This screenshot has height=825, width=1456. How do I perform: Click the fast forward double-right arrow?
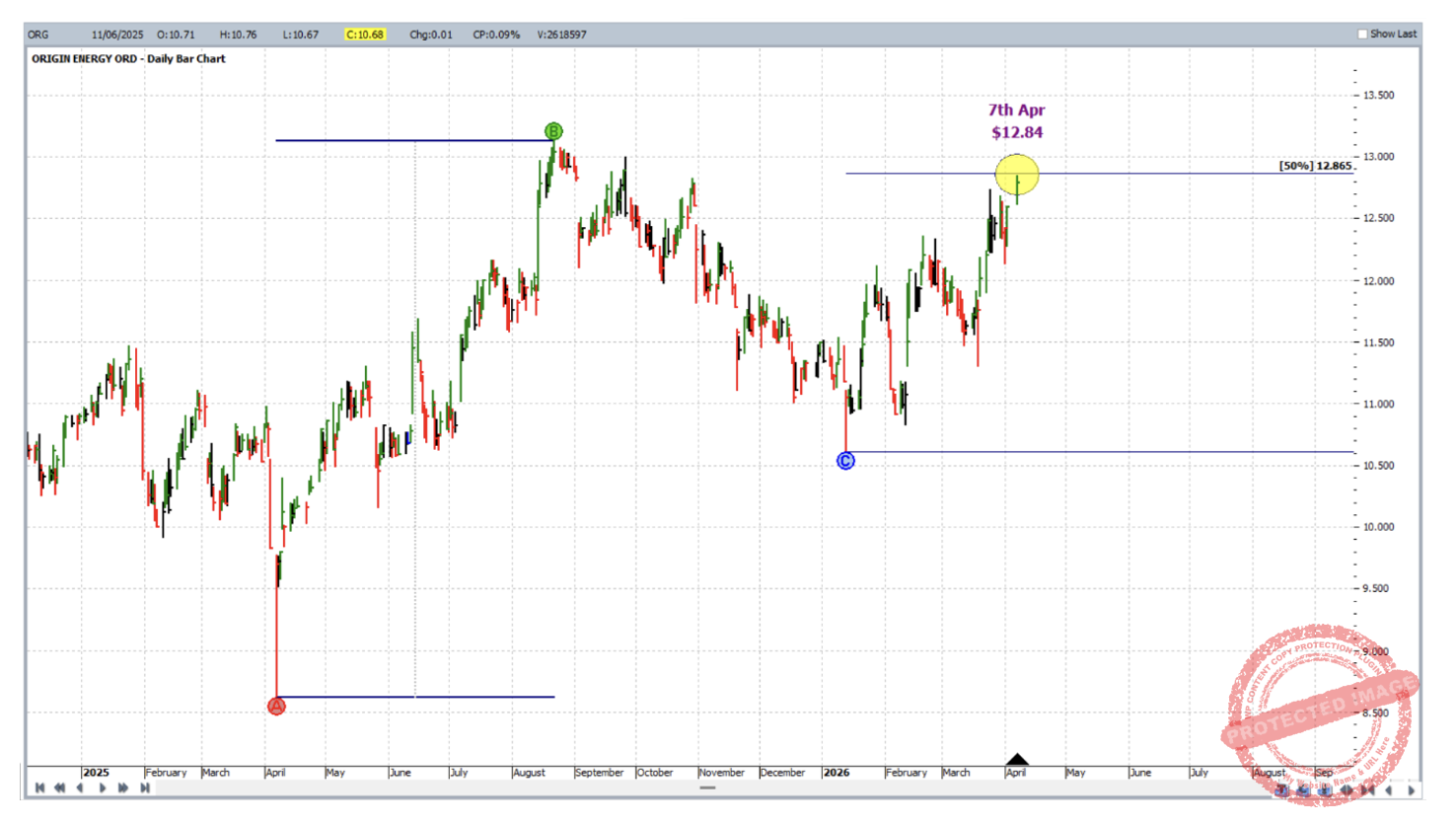click(x=123, y=787)
